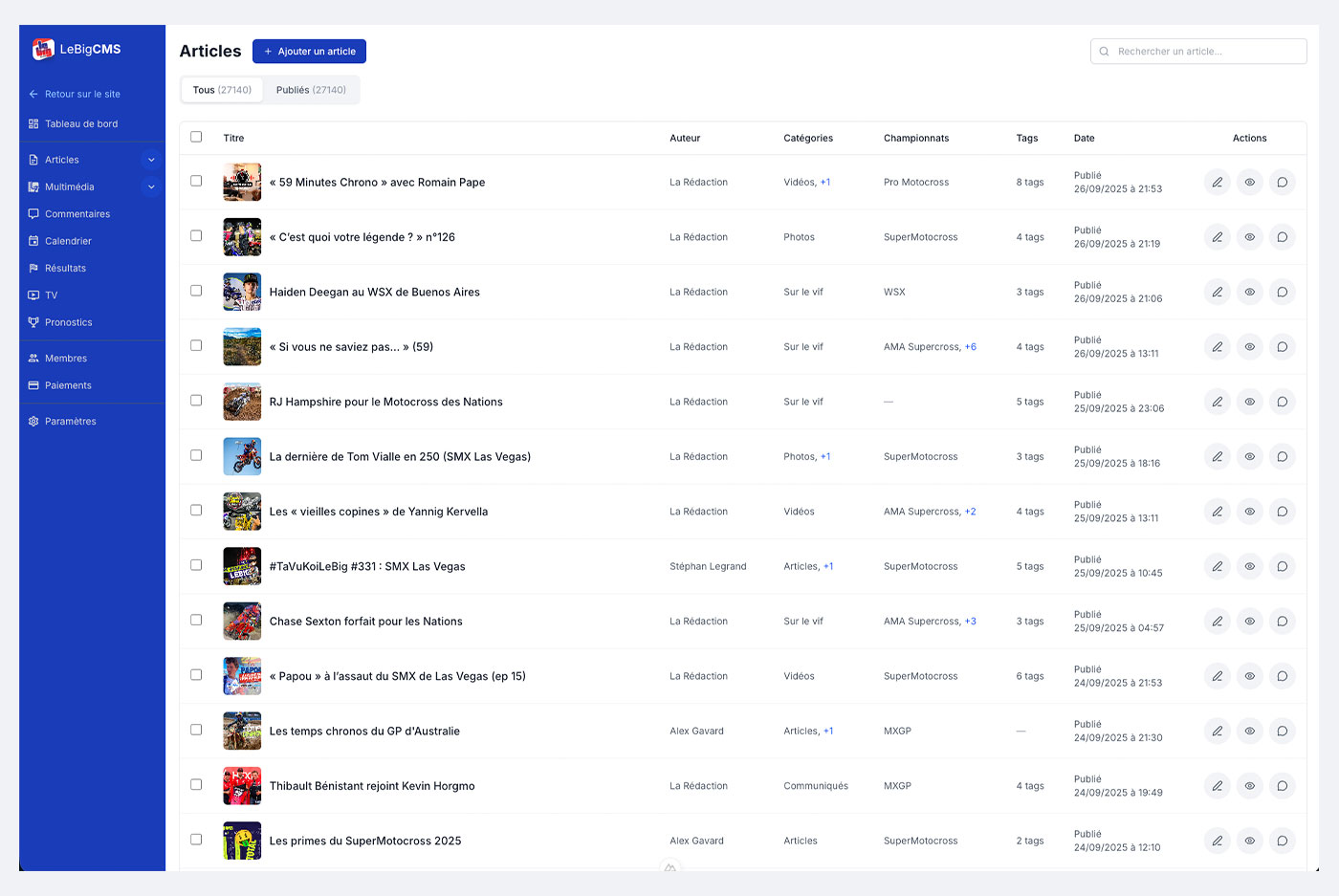Open comments for RJ Hampshire article
Screen dimensions: 1339x896
tap(1282, 402)
